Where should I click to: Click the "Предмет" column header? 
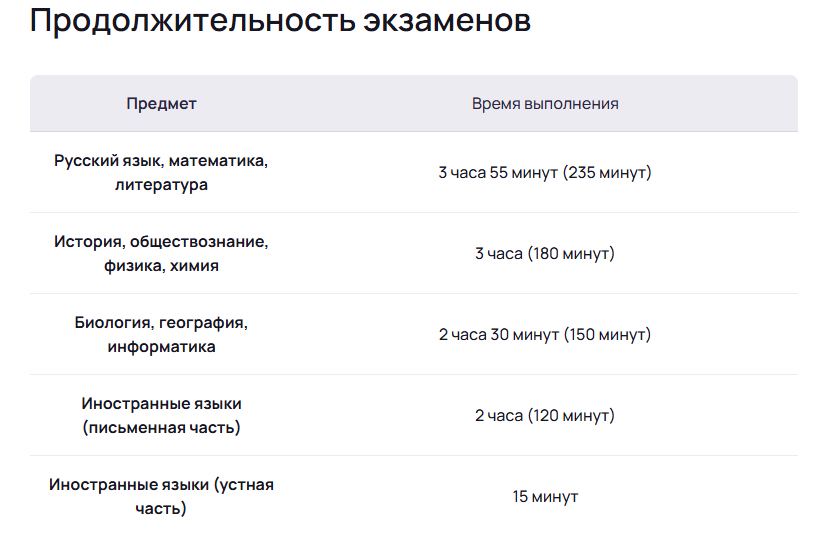(x=161, y=104)
